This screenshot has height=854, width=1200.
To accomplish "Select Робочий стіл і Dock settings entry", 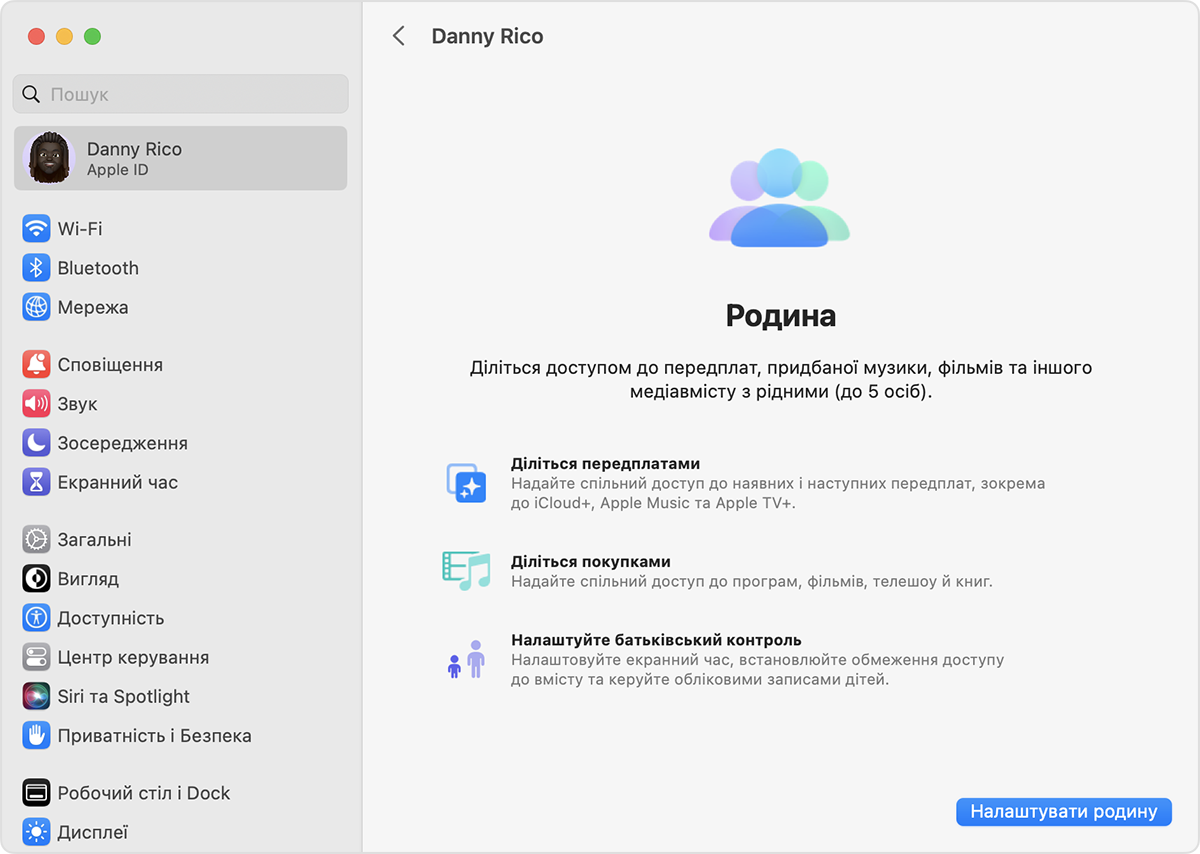I will [36, 792].
